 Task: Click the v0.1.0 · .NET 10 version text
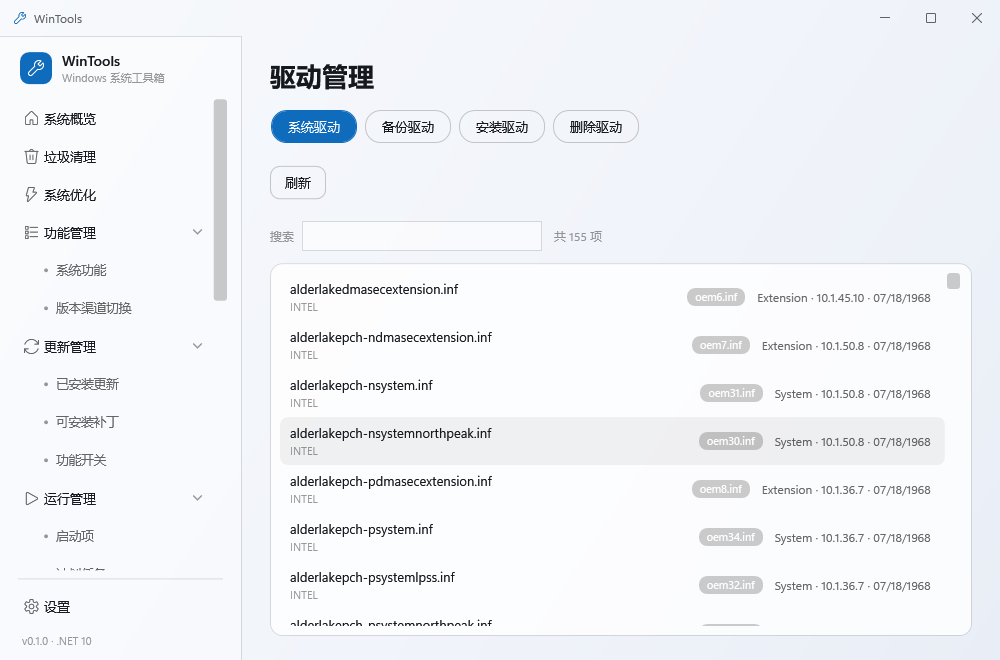tap(57, 641)
